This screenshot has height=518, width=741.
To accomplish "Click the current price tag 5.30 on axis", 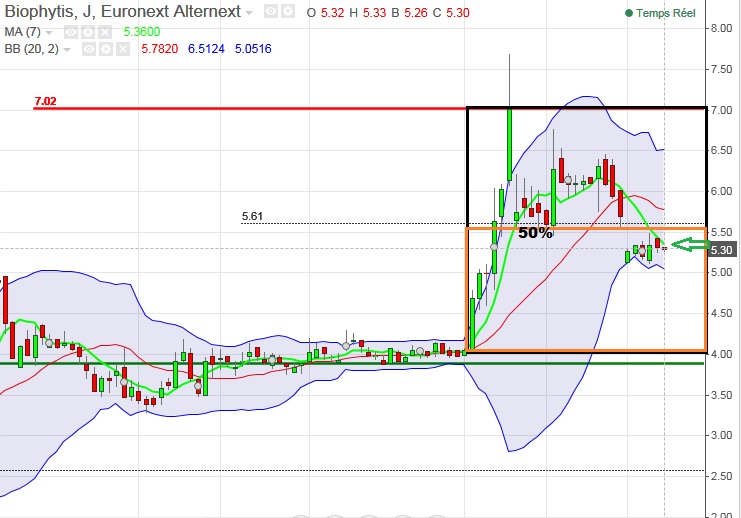I will pos(722,250).
